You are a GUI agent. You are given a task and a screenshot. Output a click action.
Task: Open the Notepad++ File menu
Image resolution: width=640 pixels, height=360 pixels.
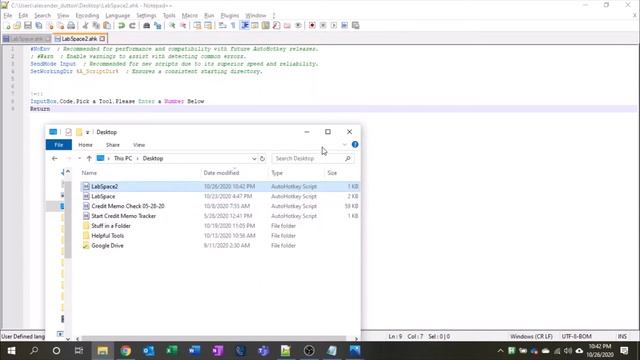(x=8, y=16)
